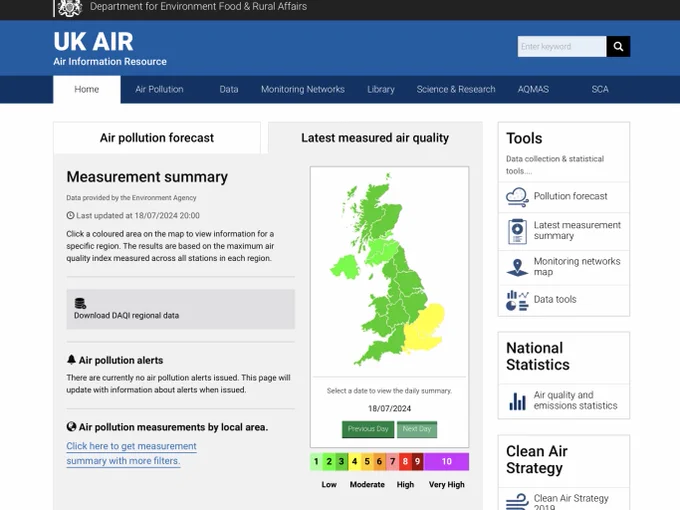The width and height of the screenshot is (680, 510).
Task: Click the Next Day button
Action: click(417, 429)
